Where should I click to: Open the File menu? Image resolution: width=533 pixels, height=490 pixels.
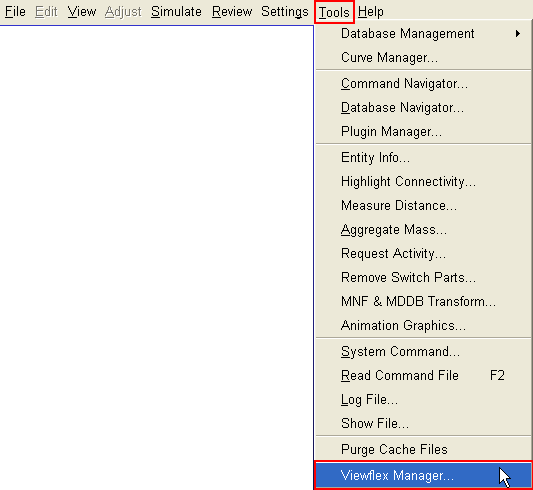coord(15,12)
